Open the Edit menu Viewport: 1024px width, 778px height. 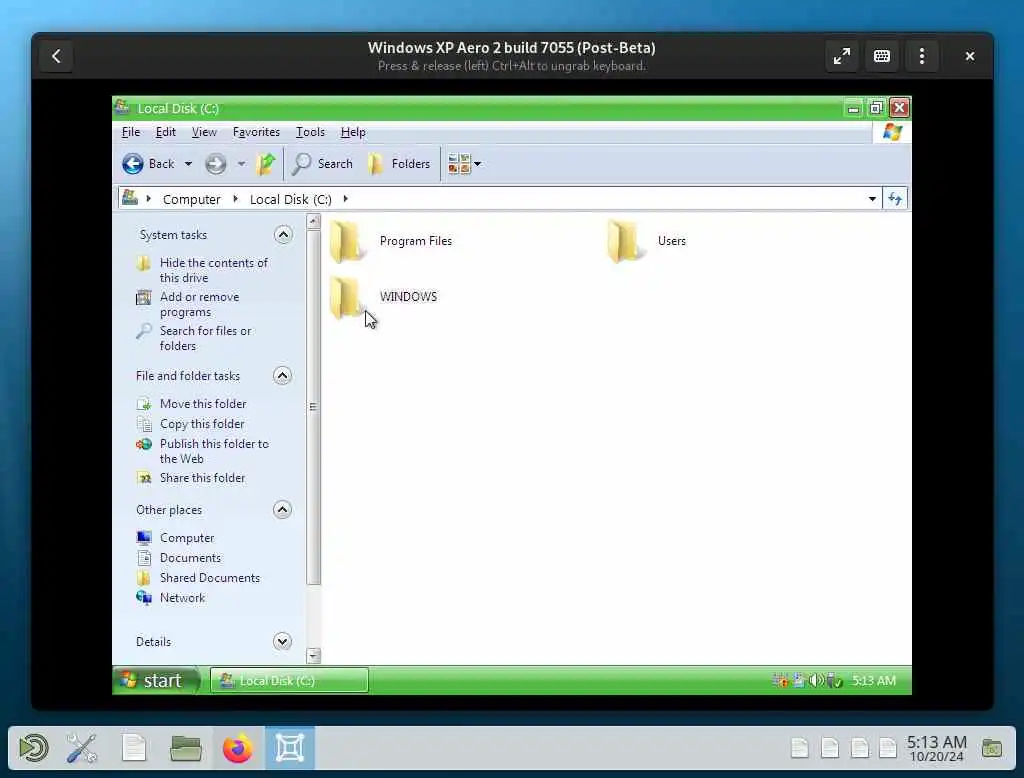click(165, 132)
